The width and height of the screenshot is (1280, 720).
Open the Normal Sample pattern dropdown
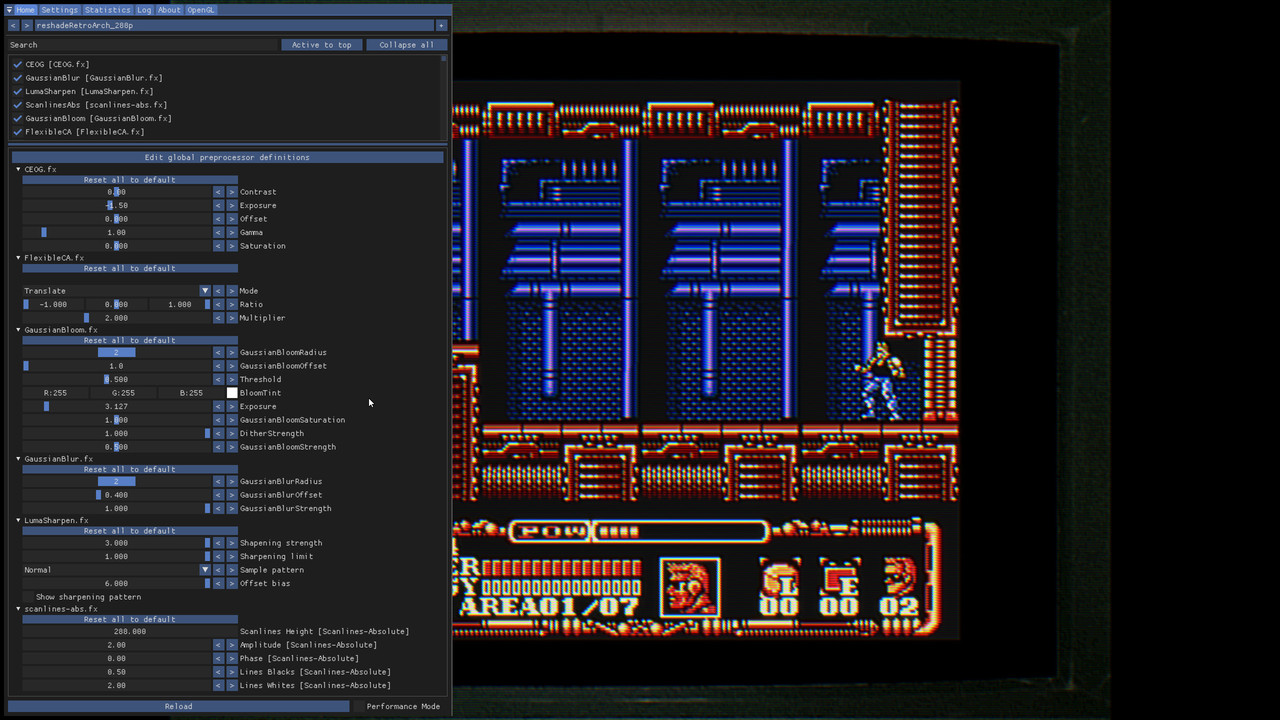[x=117, y=570]
